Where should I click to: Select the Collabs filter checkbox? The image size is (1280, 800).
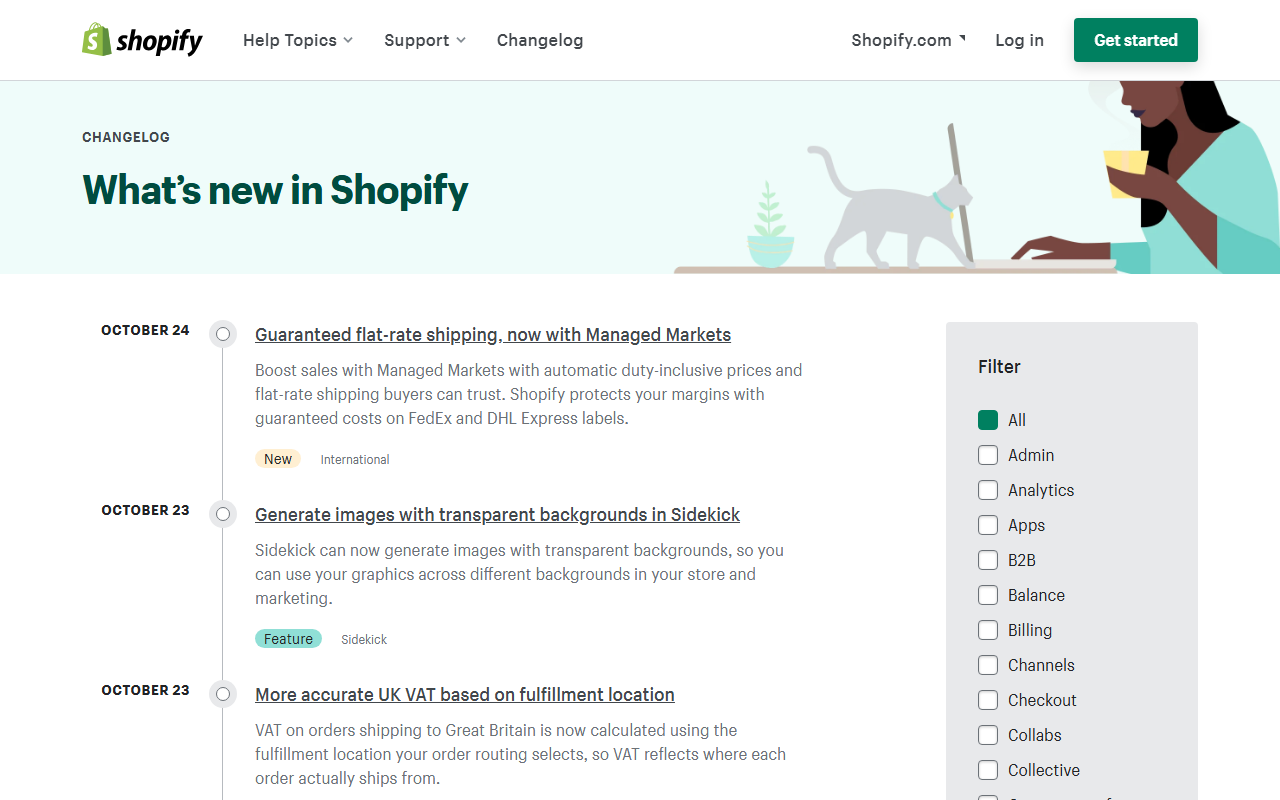(x=988, y=735)
